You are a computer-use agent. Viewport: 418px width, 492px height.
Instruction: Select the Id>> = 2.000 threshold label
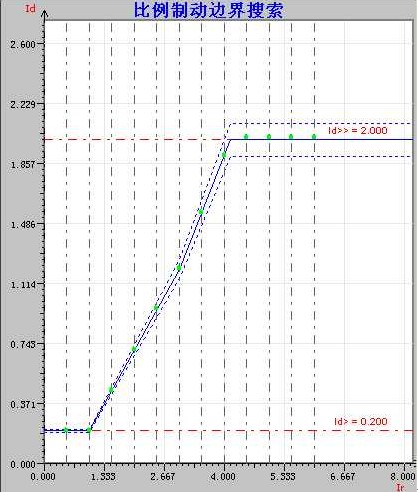coord(358,130)
